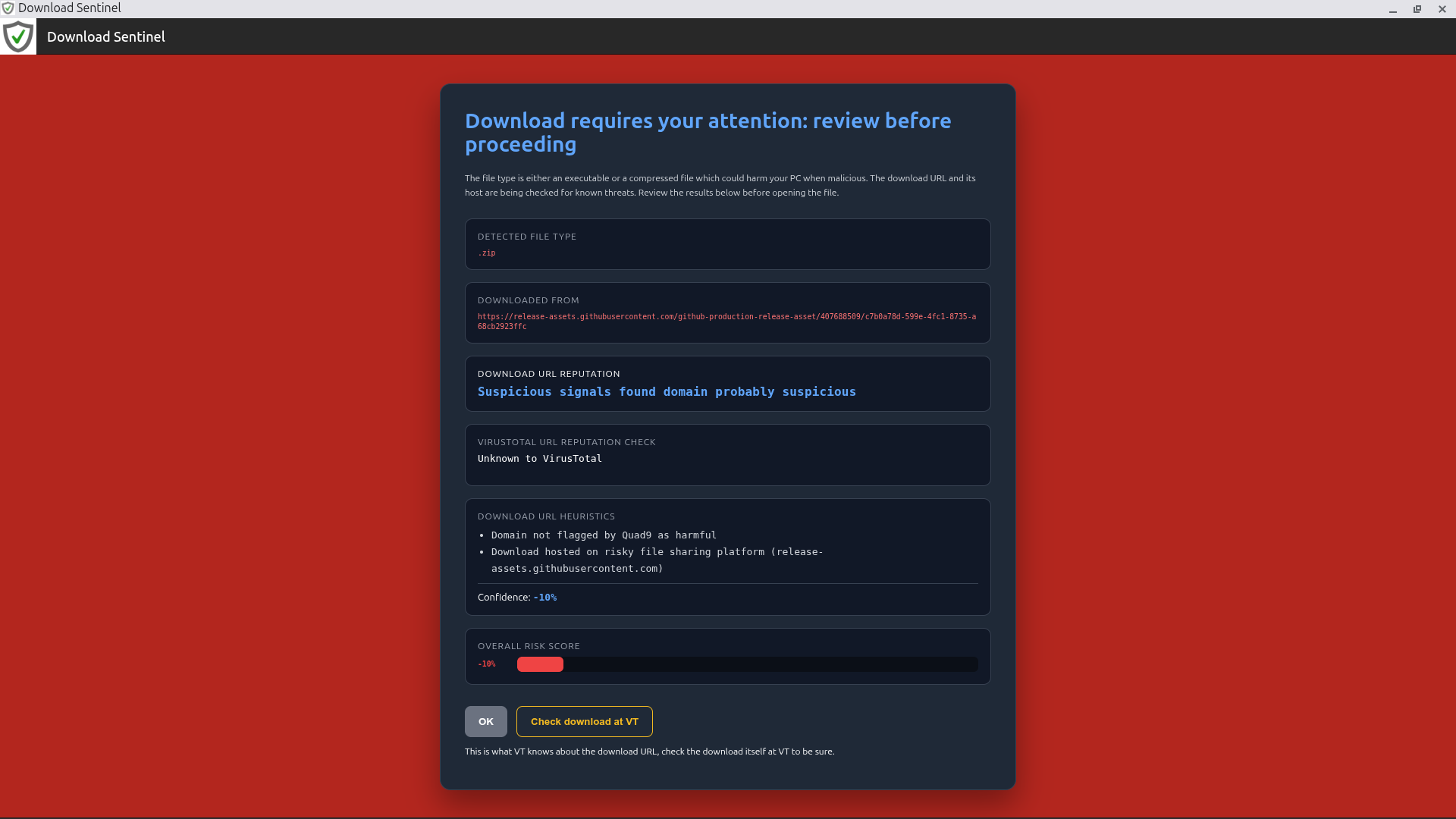
Task: Click the Download Sentinel shield logo
Action: click(x=18, y=36)
